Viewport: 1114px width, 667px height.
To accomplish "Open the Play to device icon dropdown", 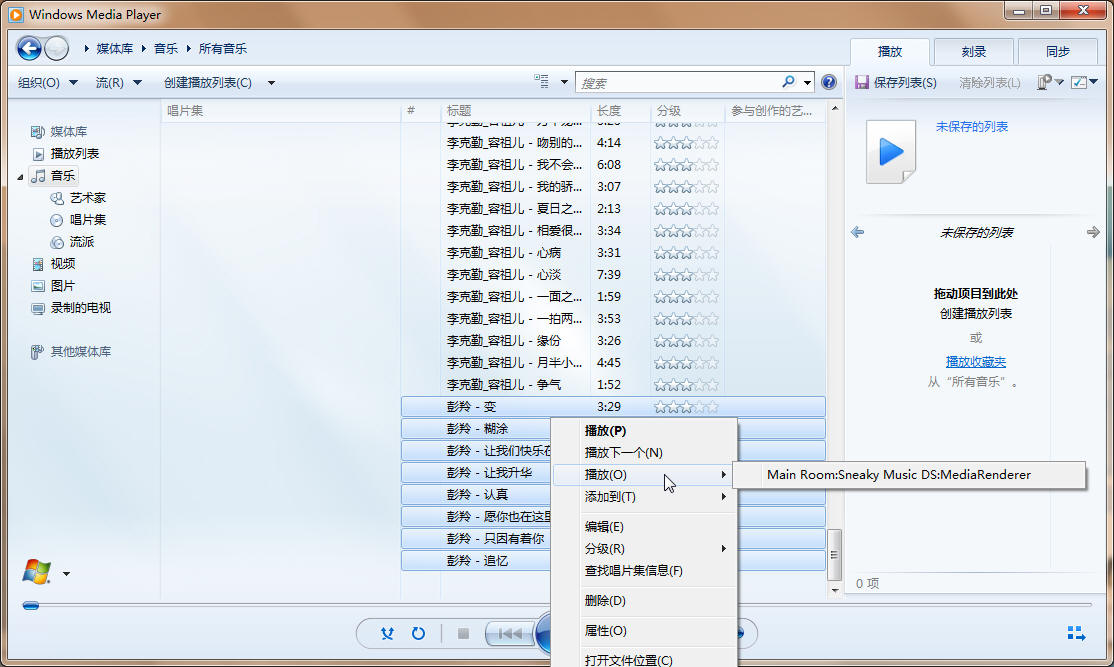I will click(1049, 82).
